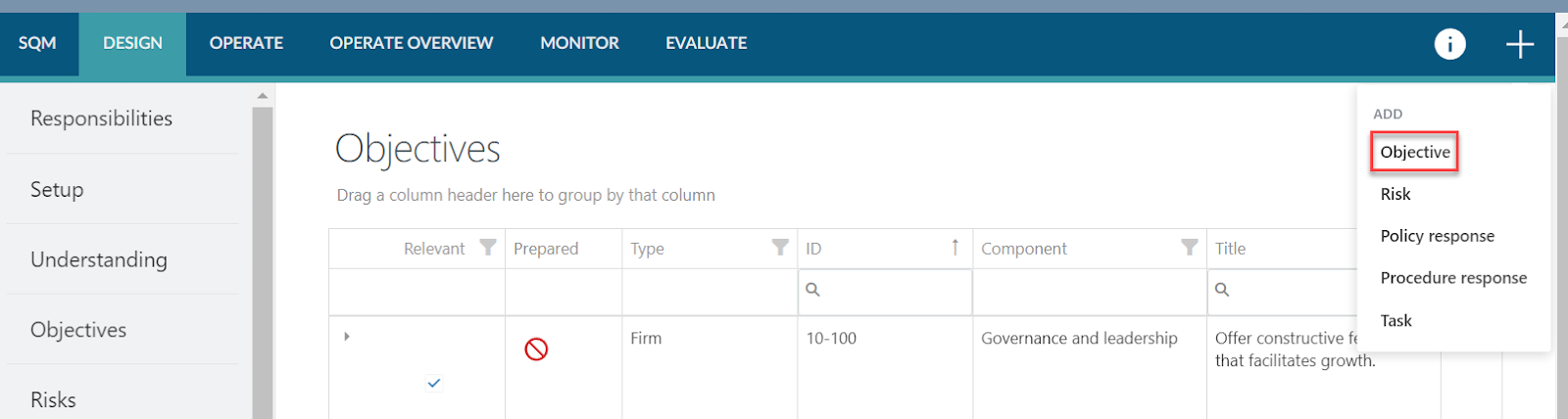Open the Type column filter icon
This screenshot has width=1568, height=419.
(780, 248)
